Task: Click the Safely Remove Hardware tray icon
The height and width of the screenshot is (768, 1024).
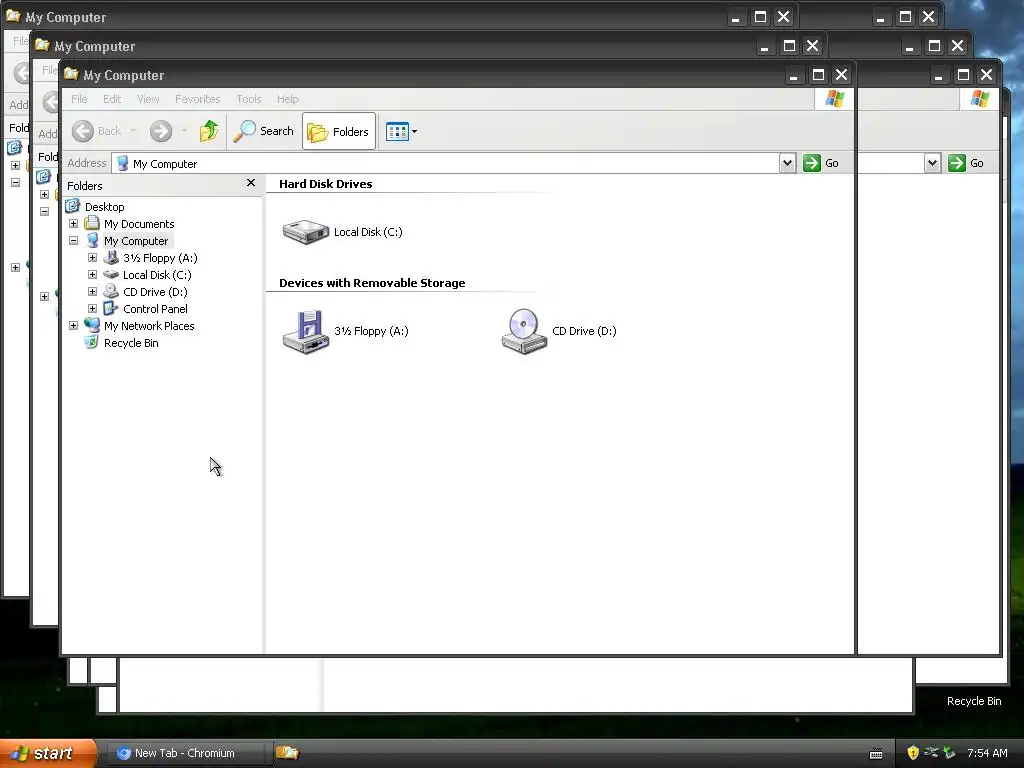Action: point(949,754)
